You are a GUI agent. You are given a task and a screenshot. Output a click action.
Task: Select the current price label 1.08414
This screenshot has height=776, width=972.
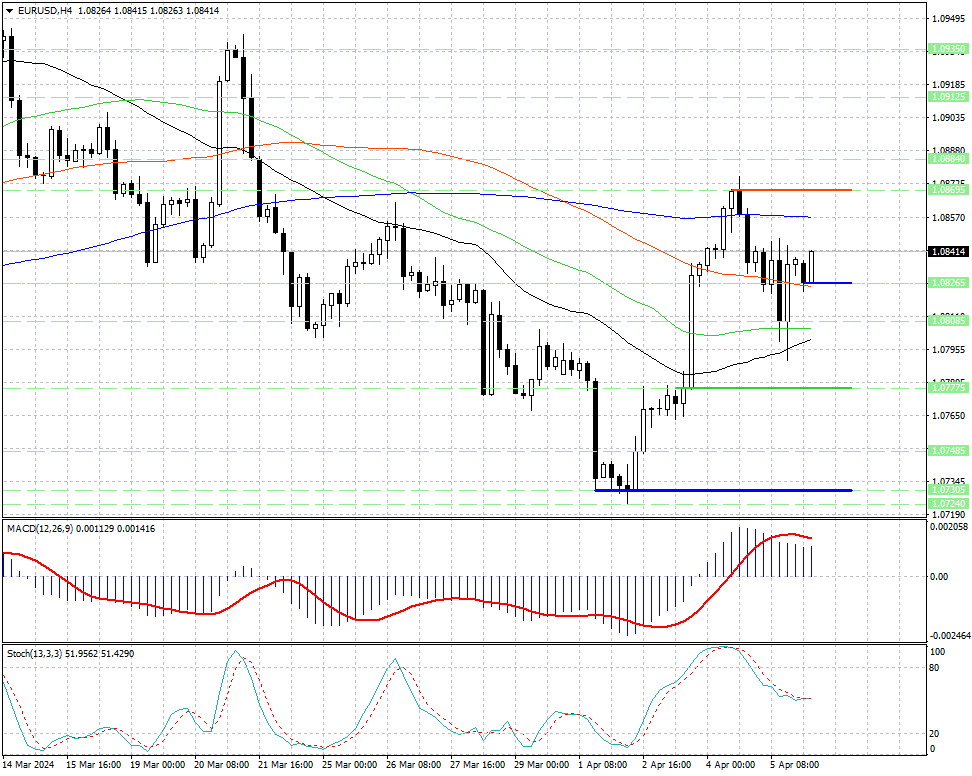948,251
